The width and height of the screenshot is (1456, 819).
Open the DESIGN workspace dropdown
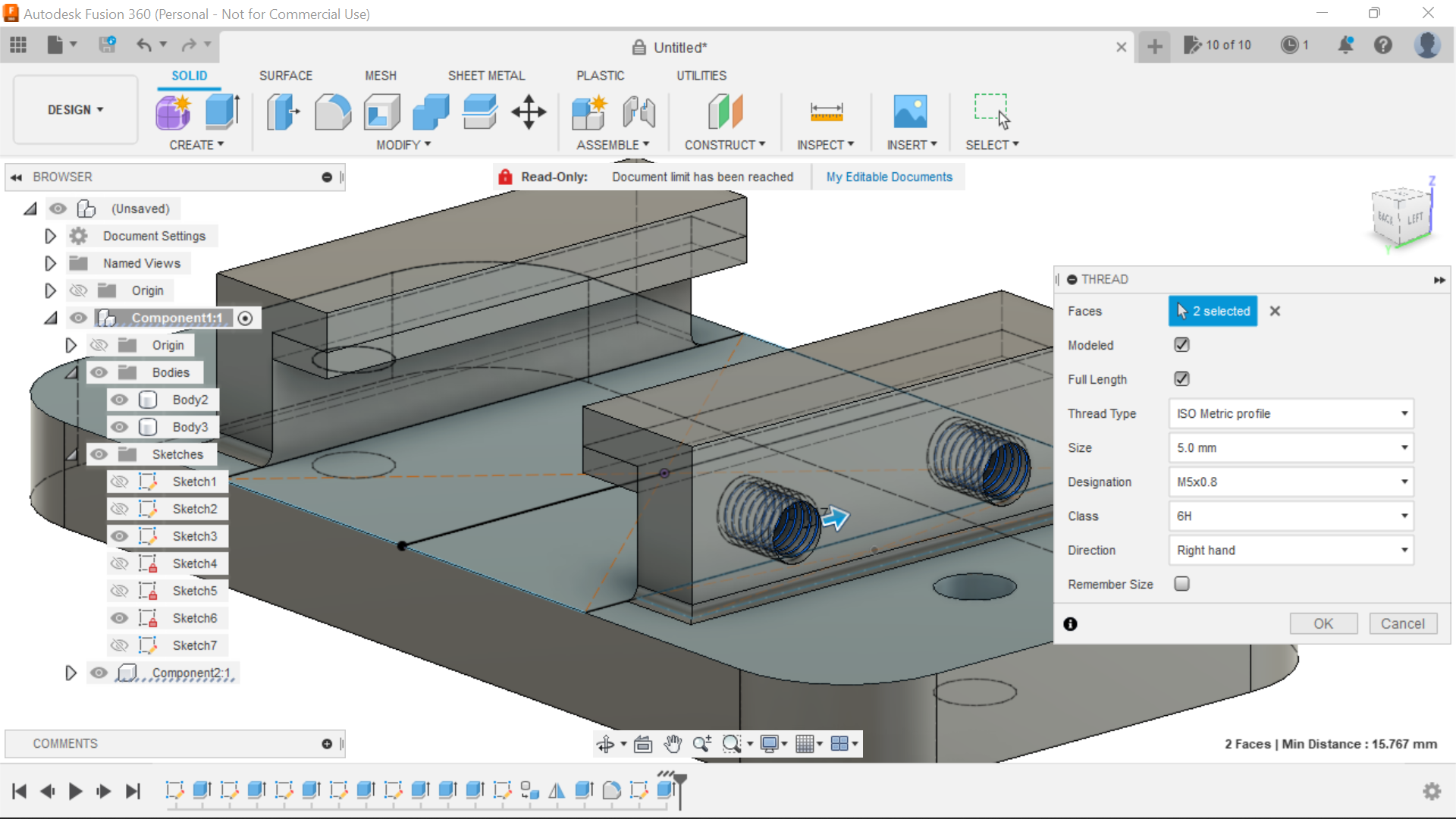pos(75,110)
